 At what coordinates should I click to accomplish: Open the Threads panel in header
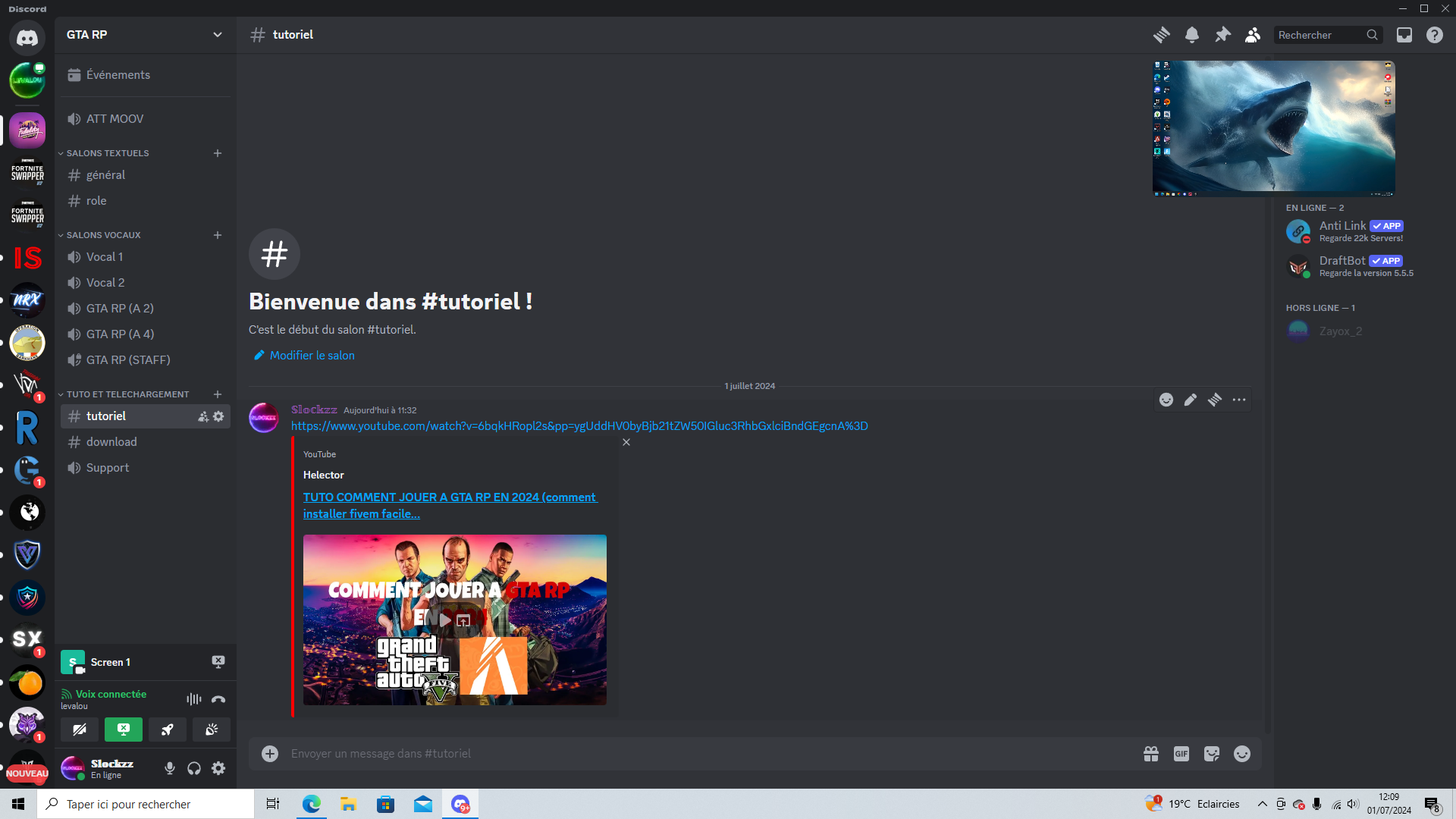coord(1162,35)
